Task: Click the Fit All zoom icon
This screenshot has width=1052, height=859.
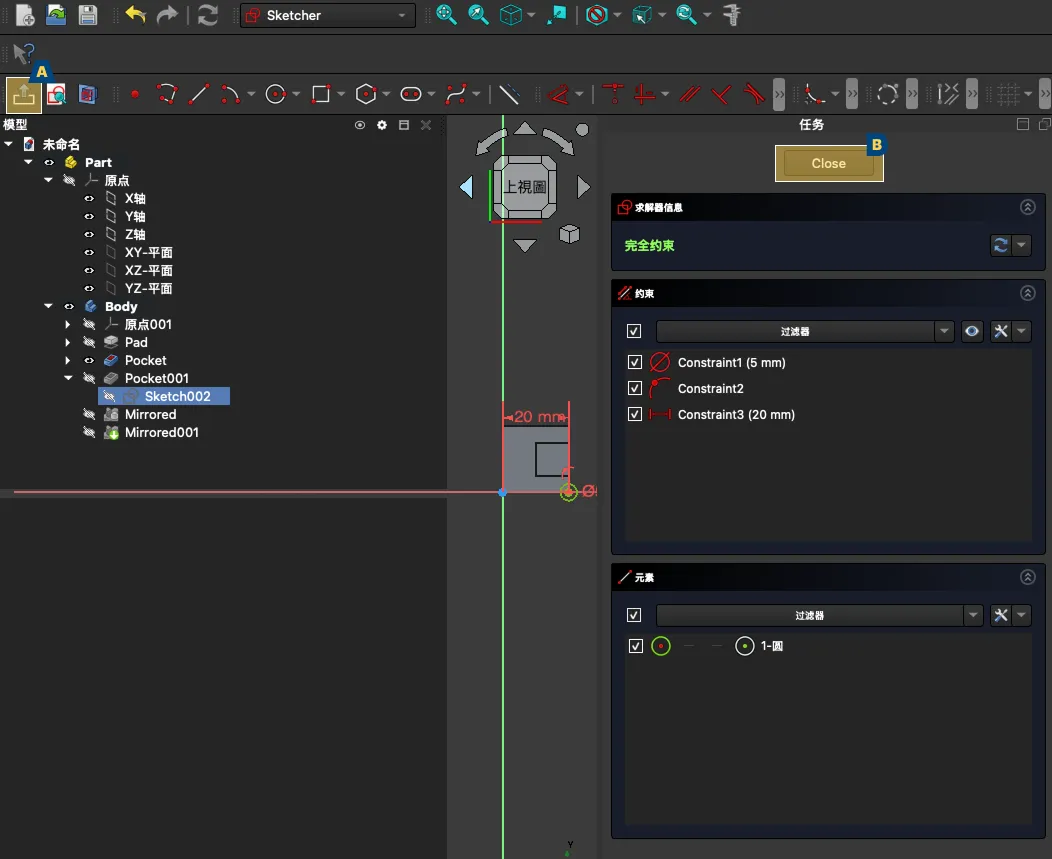Action: pos(446,15)
